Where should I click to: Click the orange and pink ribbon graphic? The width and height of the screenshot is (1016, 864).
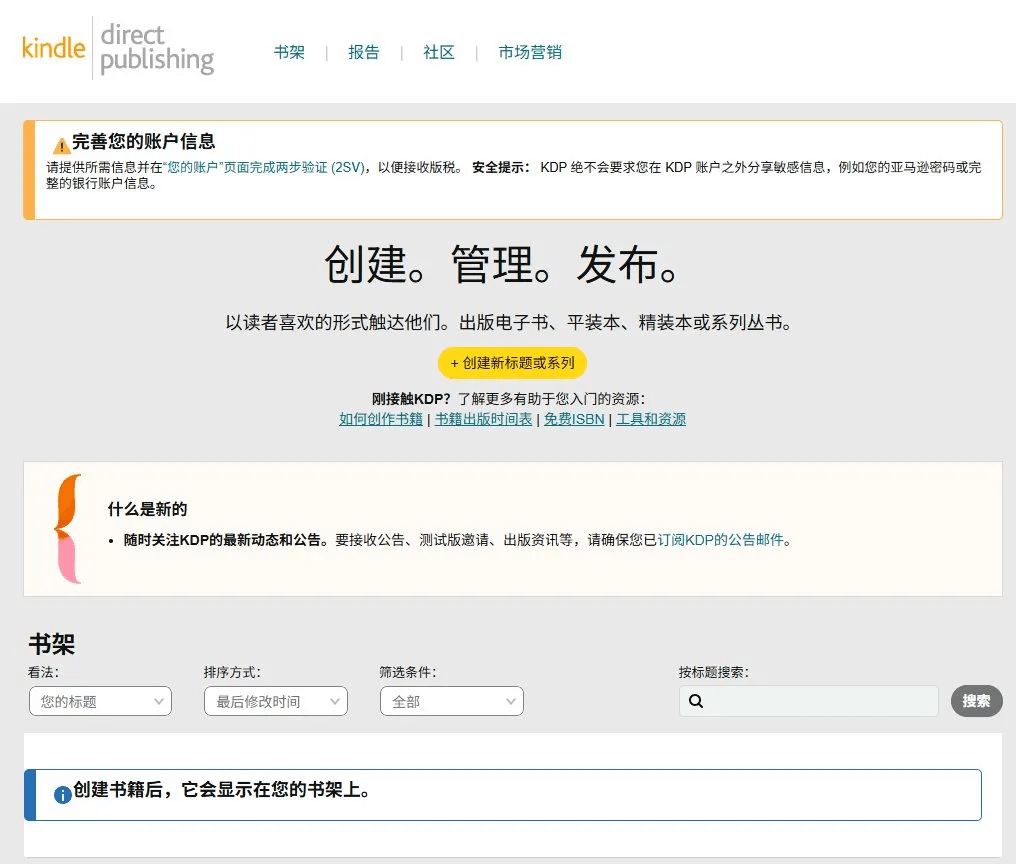click(x=69, y=528)
